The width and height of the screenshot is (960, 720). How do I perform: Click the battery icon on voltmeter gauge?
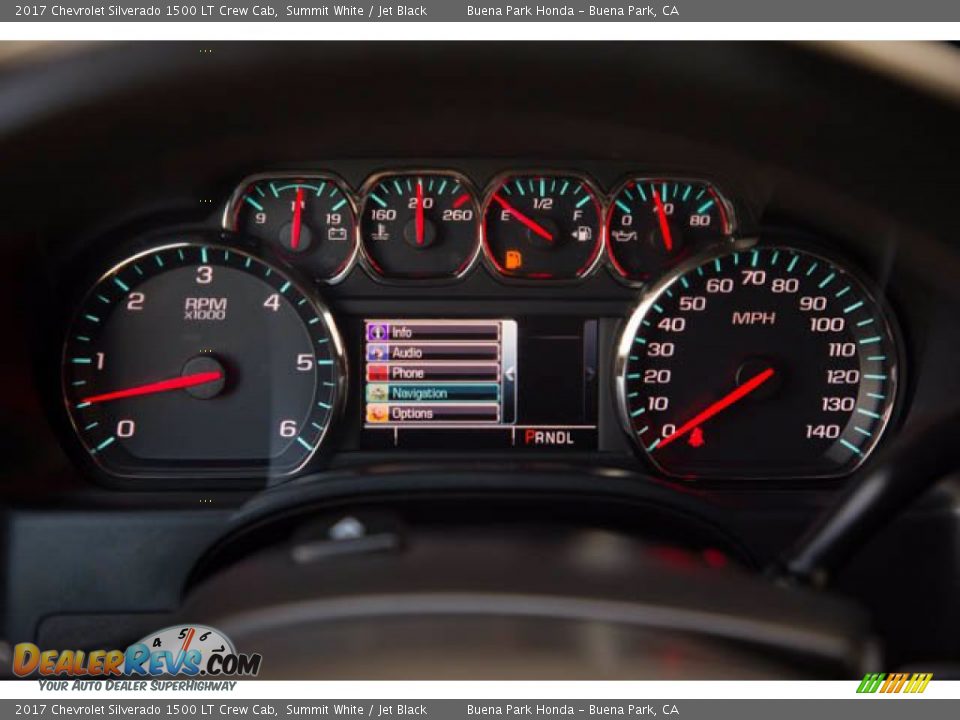coord(337,233)
